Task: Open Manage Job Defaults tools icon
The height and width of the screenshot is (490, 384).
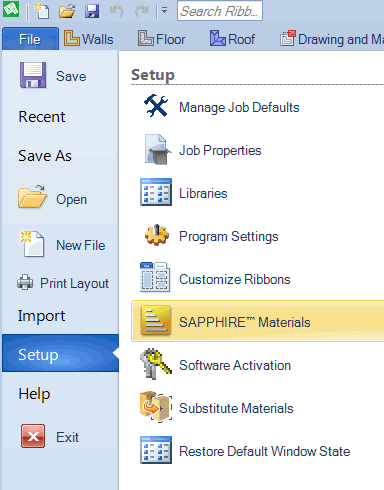Action: 156,106
